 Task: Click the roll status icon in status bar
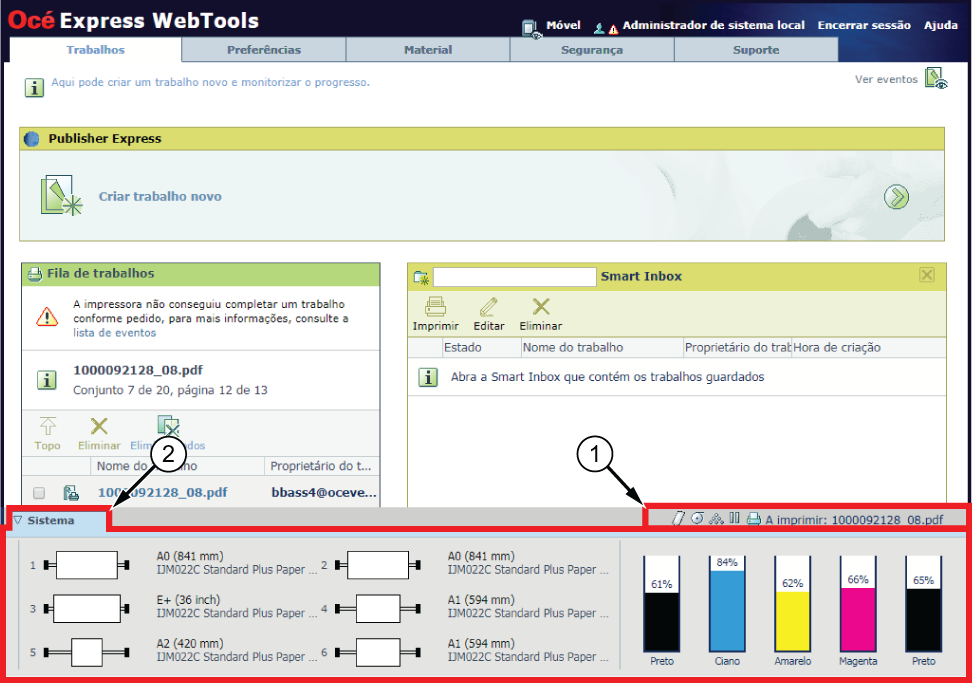697,518
